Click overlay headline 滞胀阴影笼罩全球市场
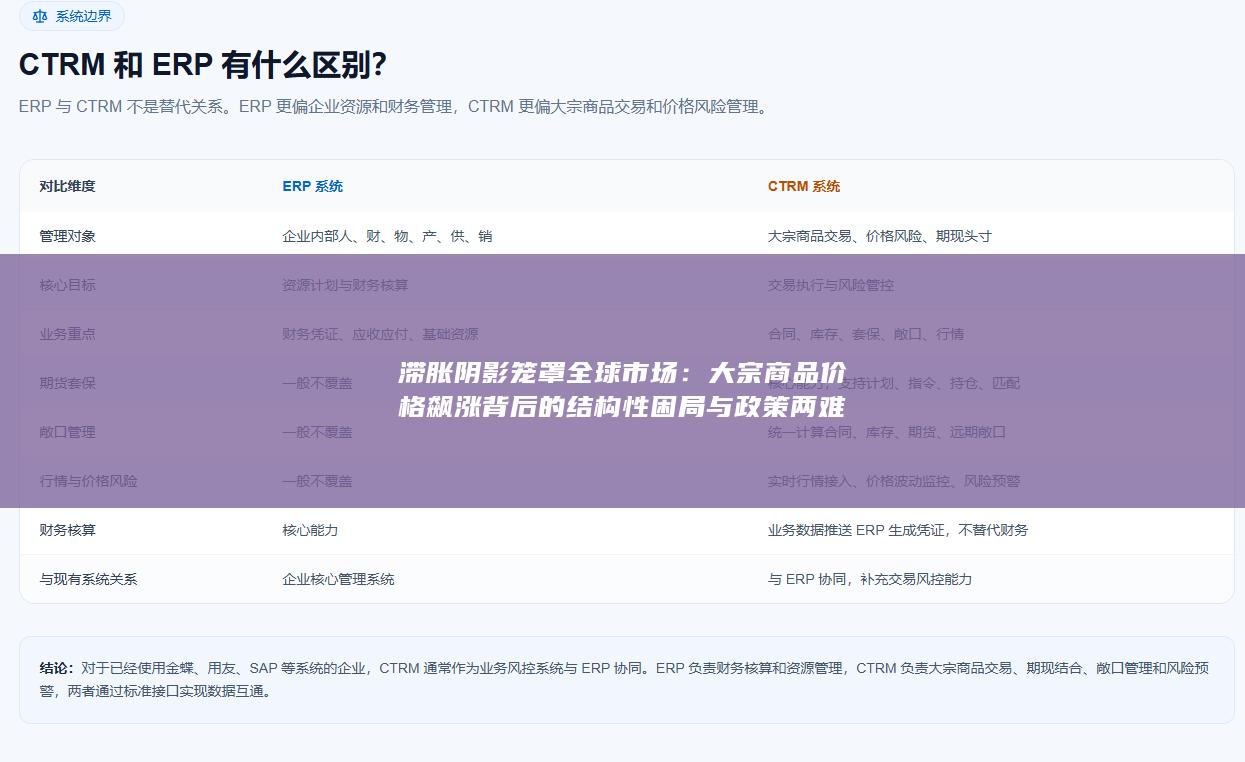The image size is (1245, 762). [x=622, y=390]
